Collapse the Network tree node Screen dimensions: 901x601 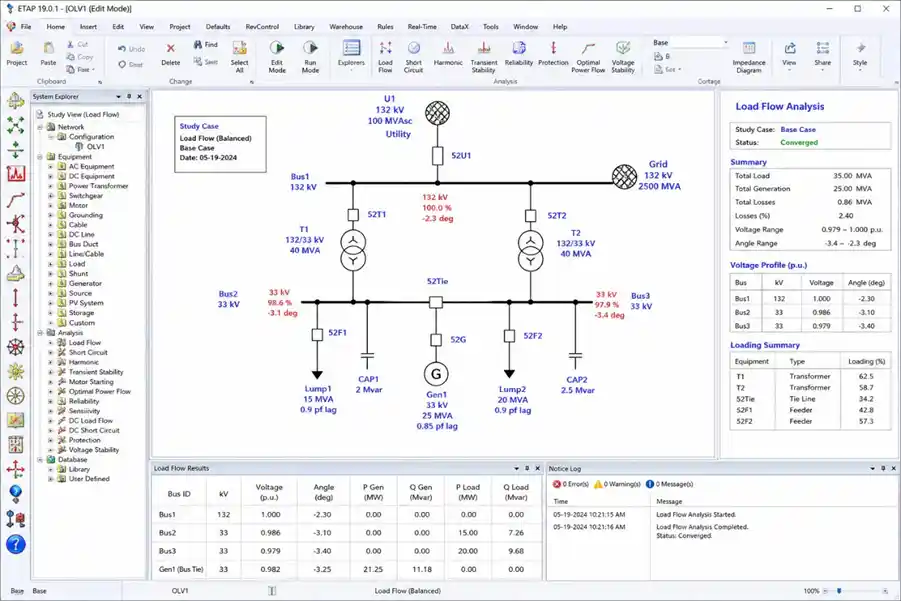40,127
